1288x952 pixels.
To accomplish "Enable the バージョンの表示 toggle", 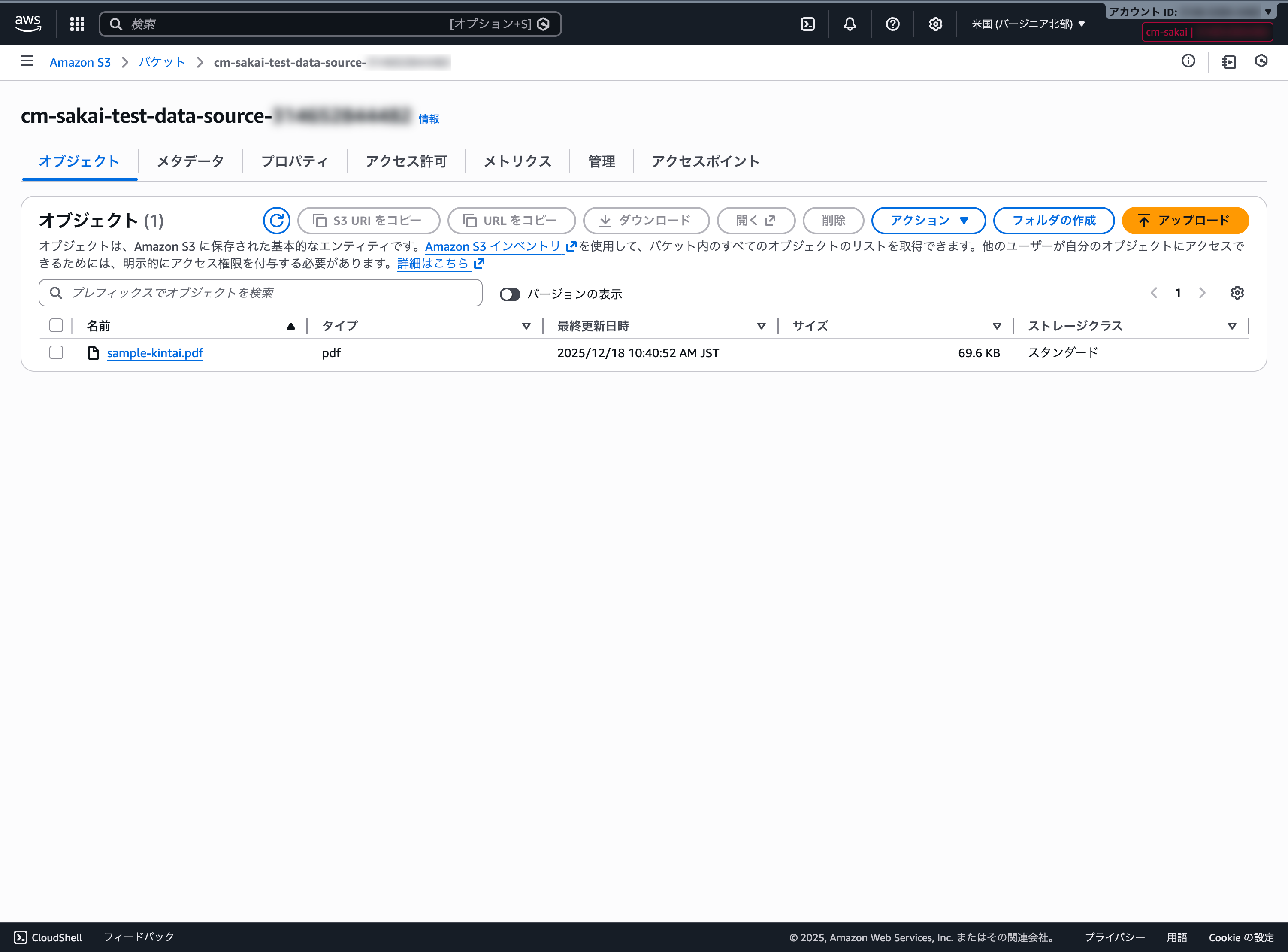I will tap(510, 294).
